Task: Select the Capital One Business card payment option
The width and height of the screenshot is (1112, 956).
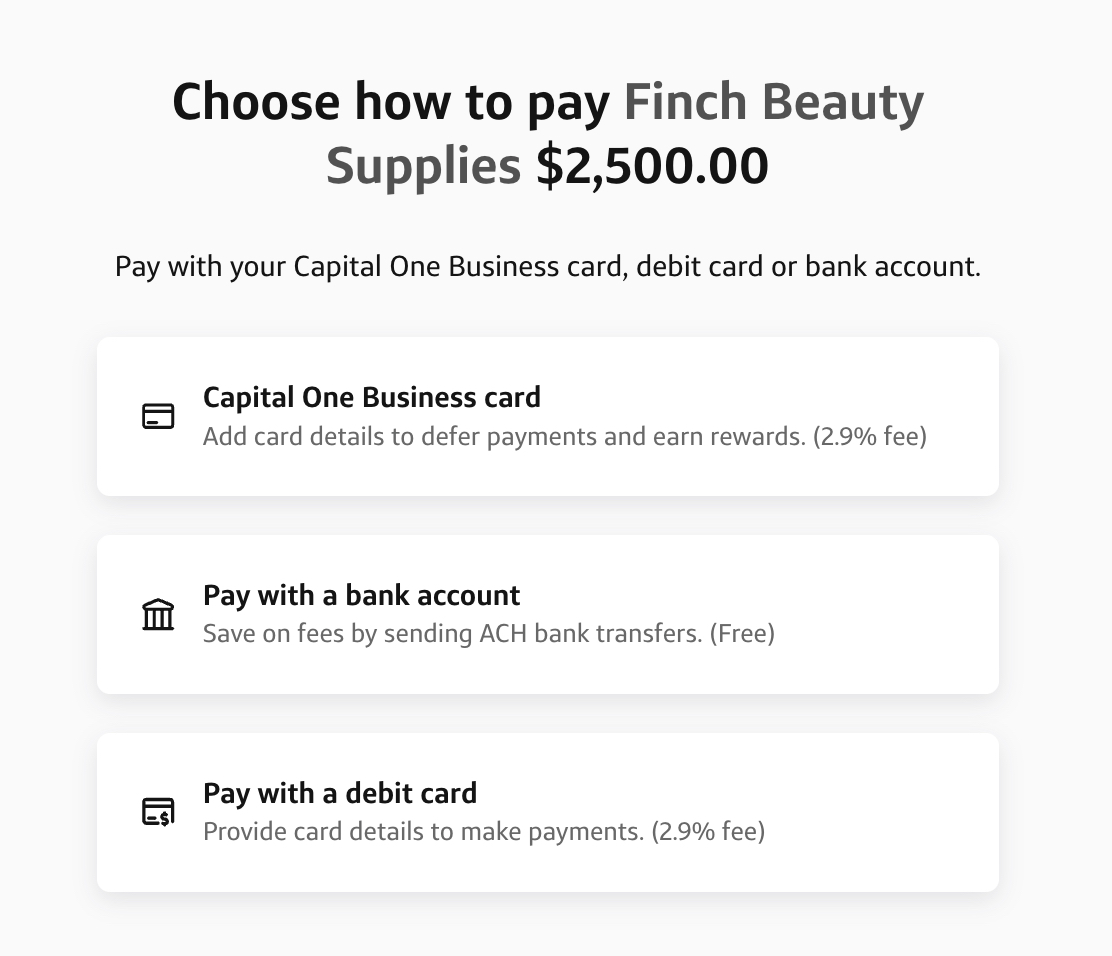Action: [548, 416]
